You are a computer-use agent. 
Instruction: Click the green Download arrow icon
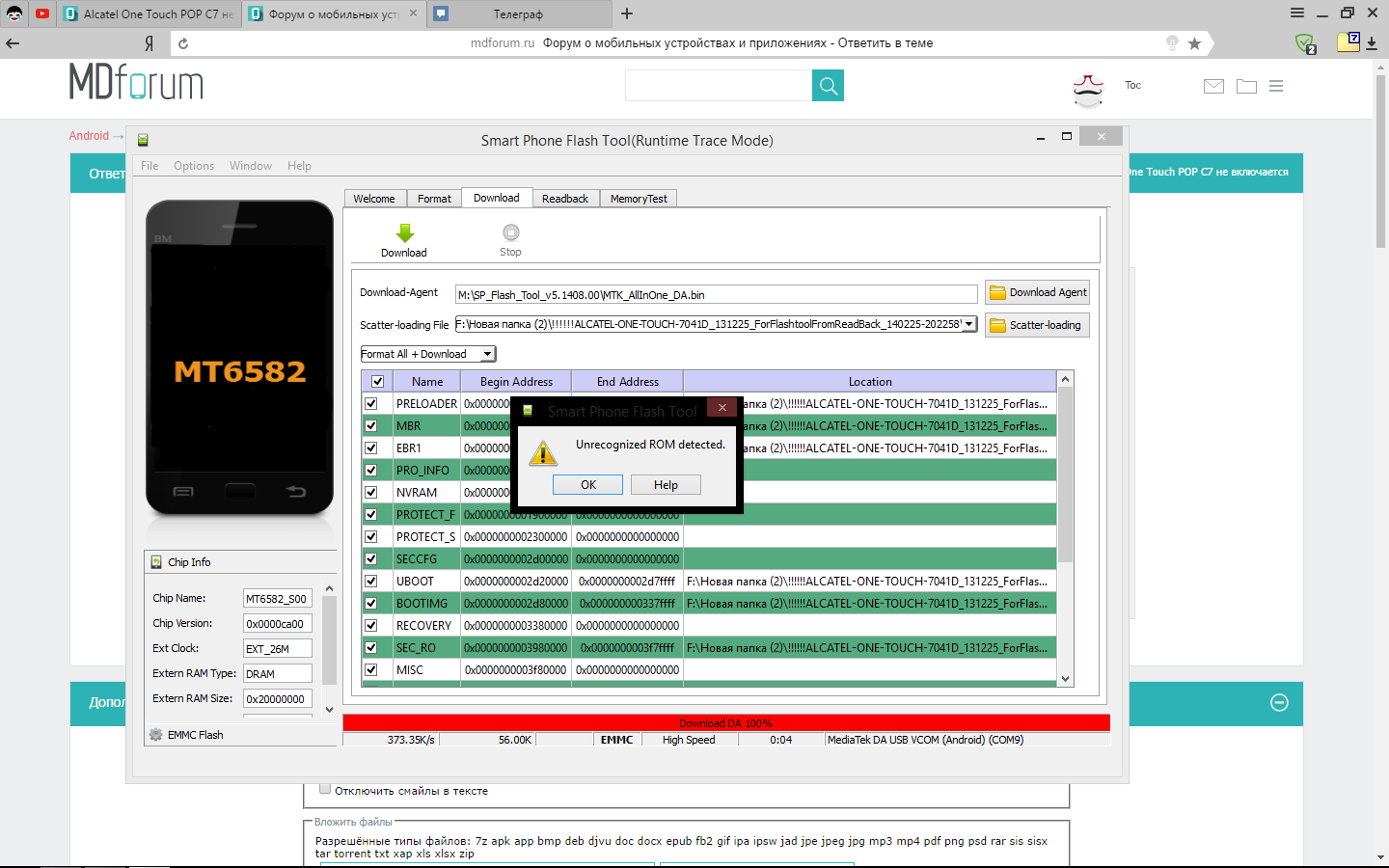(404, 233)
